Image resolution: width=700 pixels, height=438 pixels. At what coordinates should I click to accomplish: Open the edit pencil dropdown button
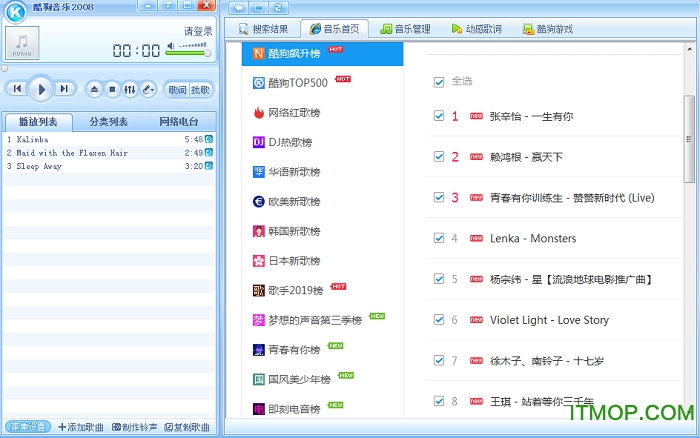(x=148, y=90)
